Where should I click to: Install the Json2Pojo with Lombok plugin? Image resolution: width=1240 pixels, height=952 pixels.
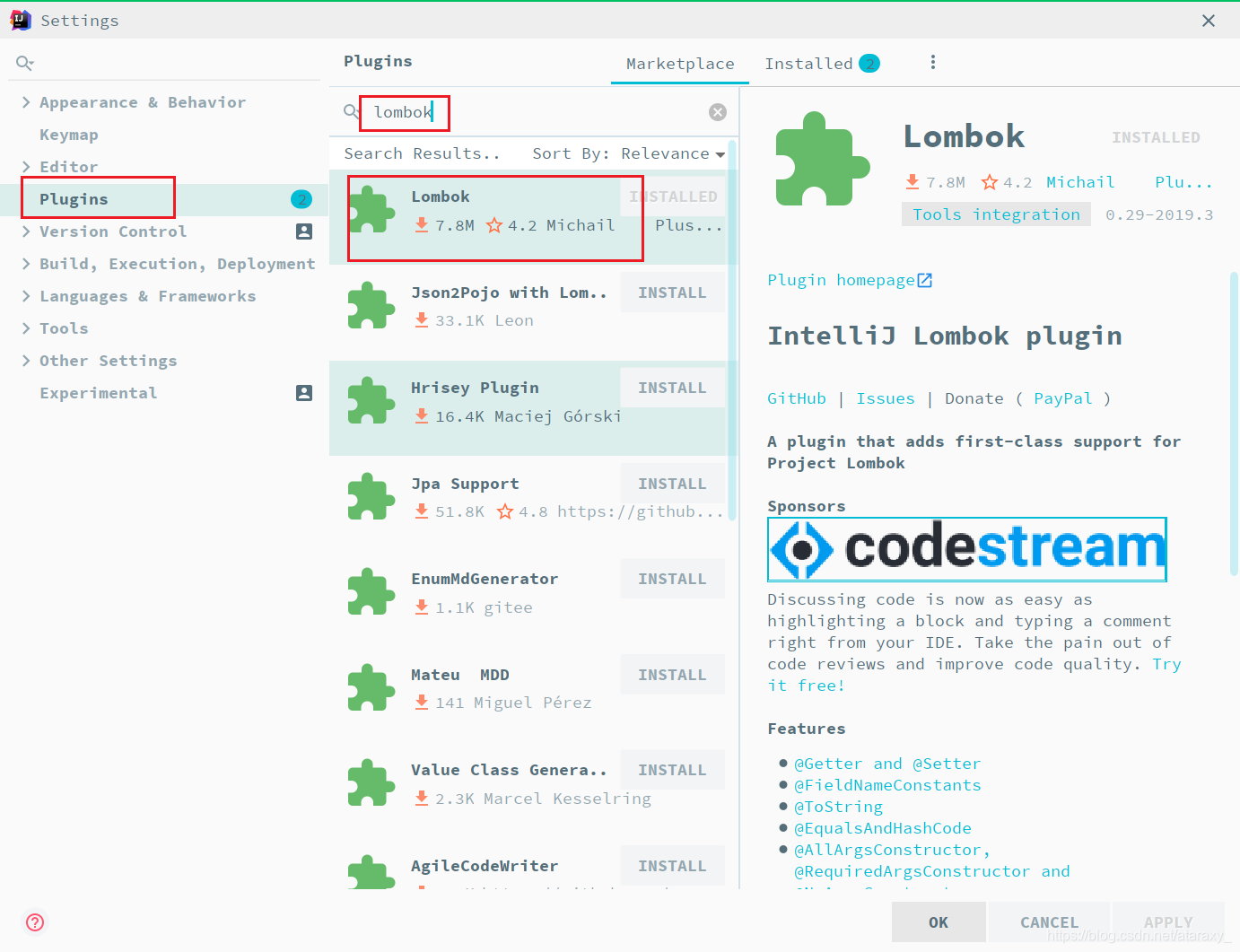pos(672,293)
